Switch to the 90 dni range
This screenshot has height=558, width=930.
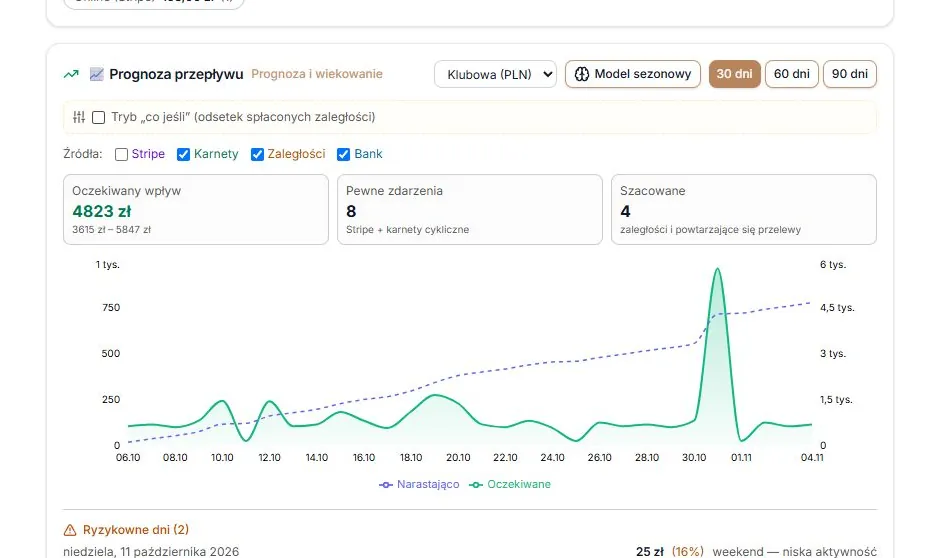[x=850, y=74]
